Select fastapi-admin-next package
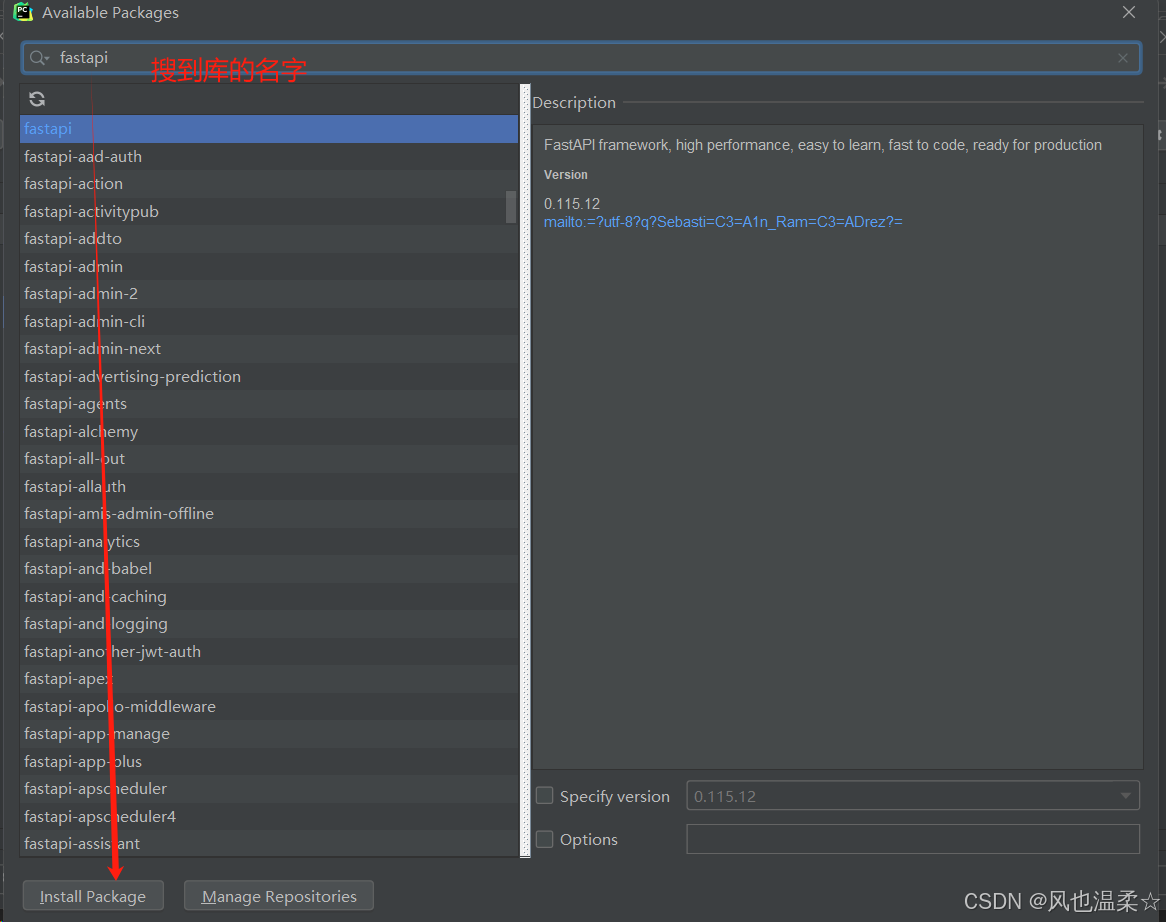1166x922 pixels. coord(269,349)
